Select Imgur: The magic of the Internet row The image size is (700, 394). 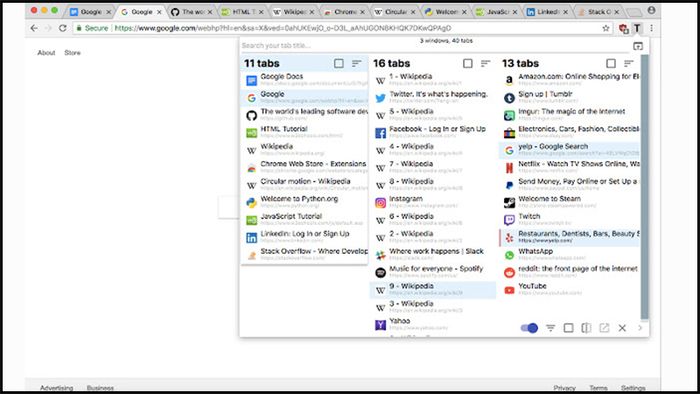(x=570, y=115)
